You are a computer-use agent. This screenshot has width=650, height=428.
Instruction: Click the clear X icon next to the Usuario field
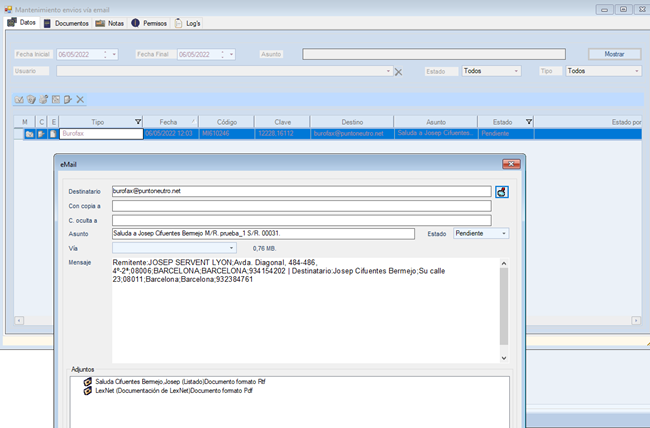(398, 72)
